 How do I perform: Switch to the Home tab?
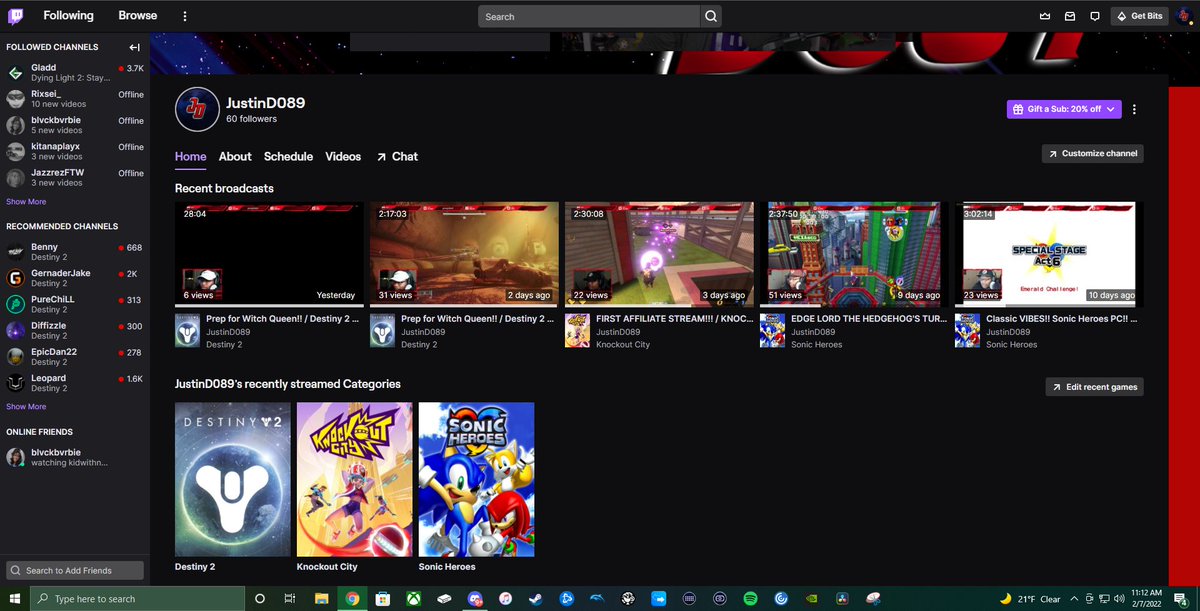click(x=190, y=156)
